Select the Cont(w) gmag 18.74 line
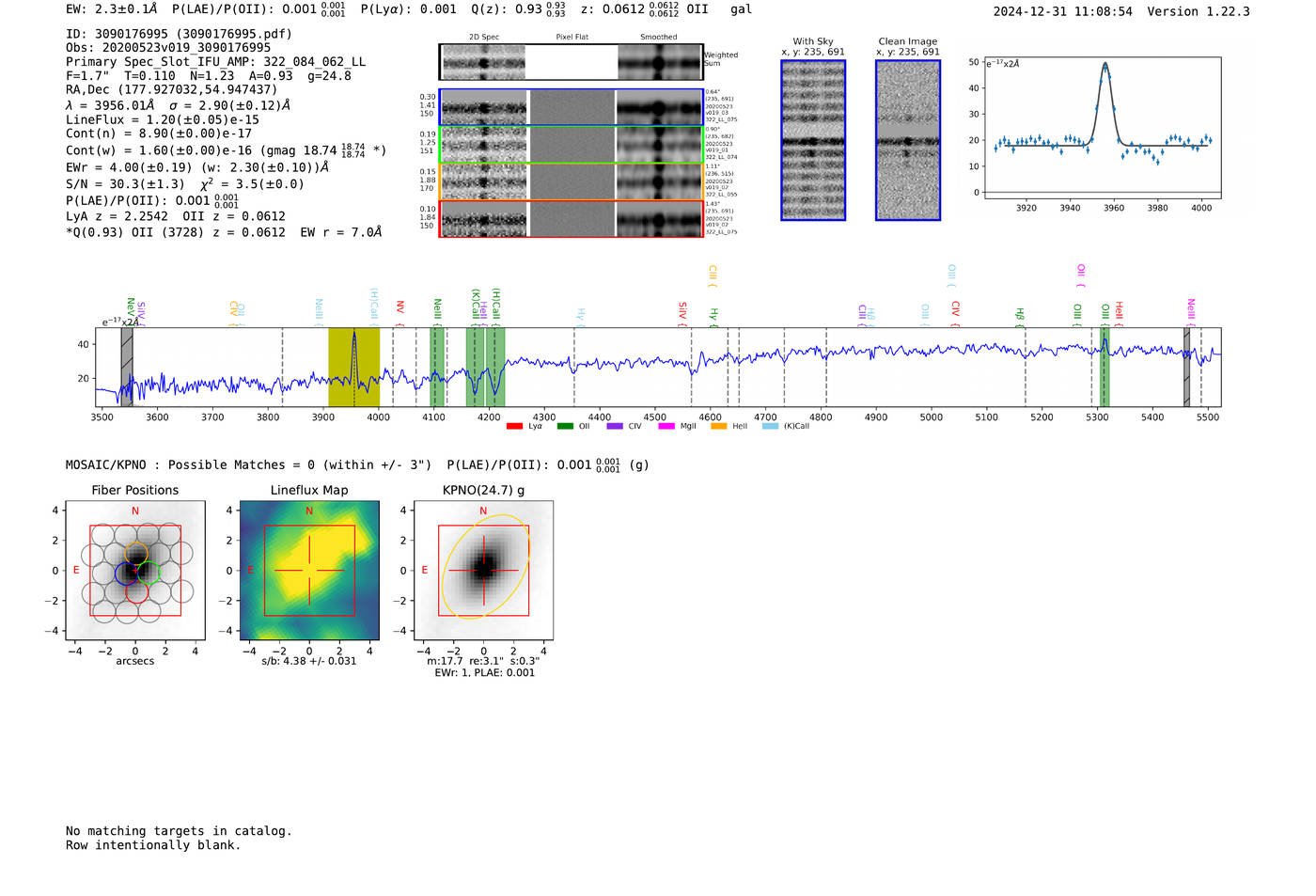 pos(227,150)
